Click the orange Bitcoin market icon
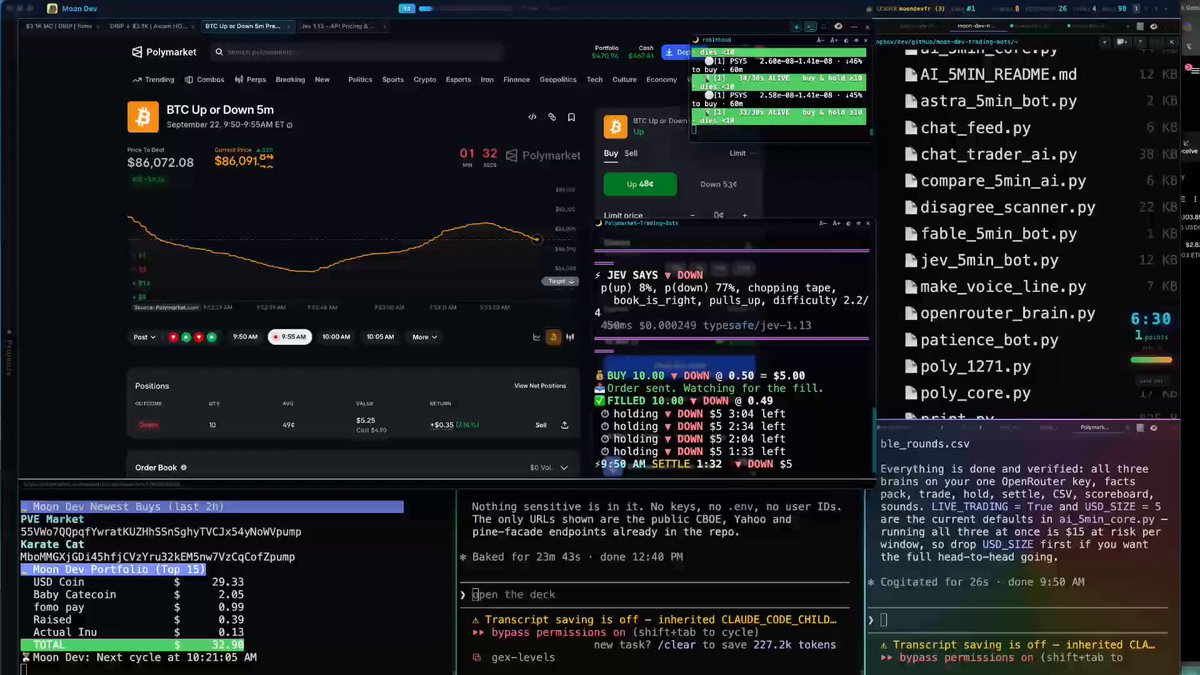1200x675 pixels. (x=143, y=117)
